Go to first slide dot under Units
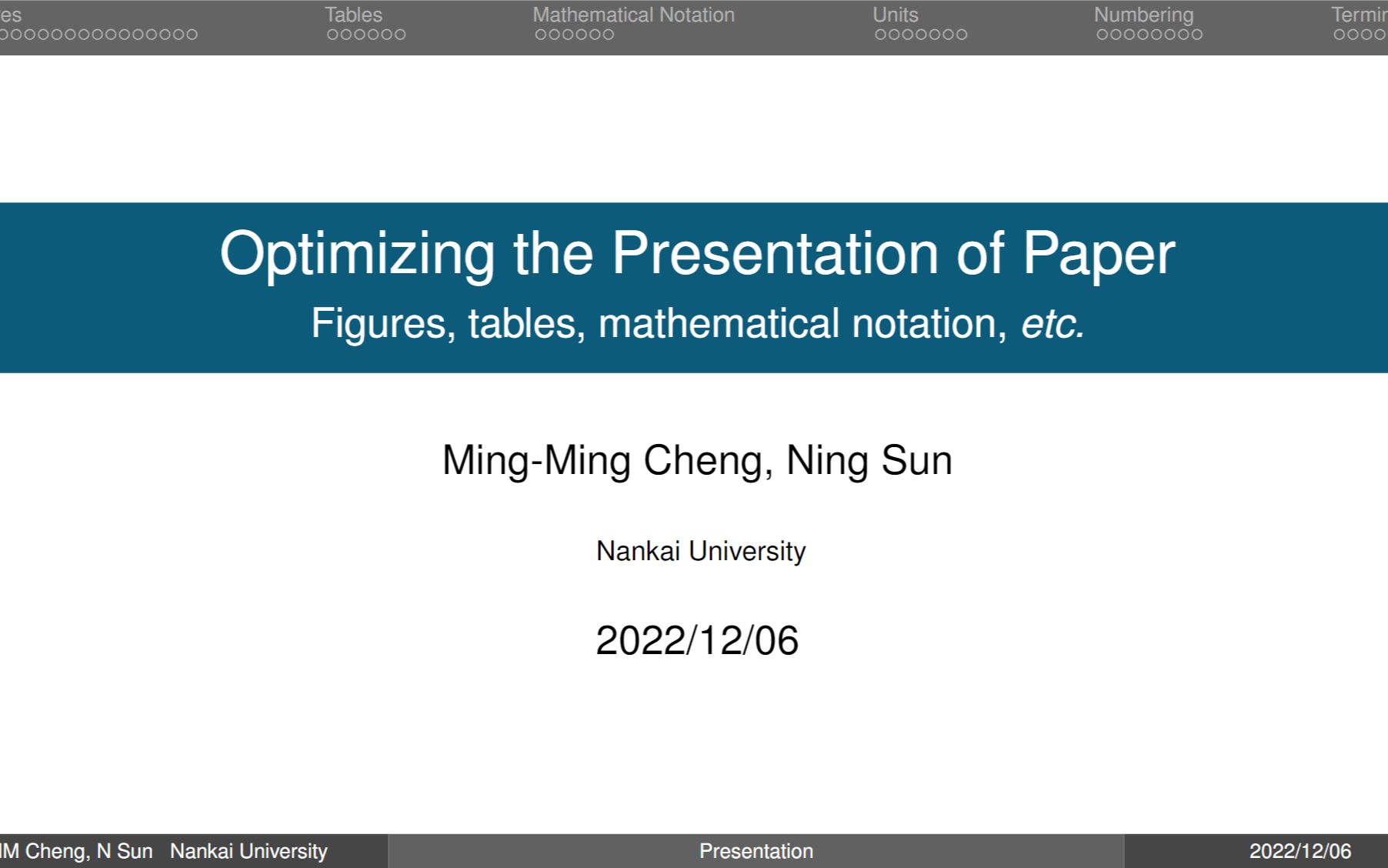Screen dimensions: 1388x868 881,34
